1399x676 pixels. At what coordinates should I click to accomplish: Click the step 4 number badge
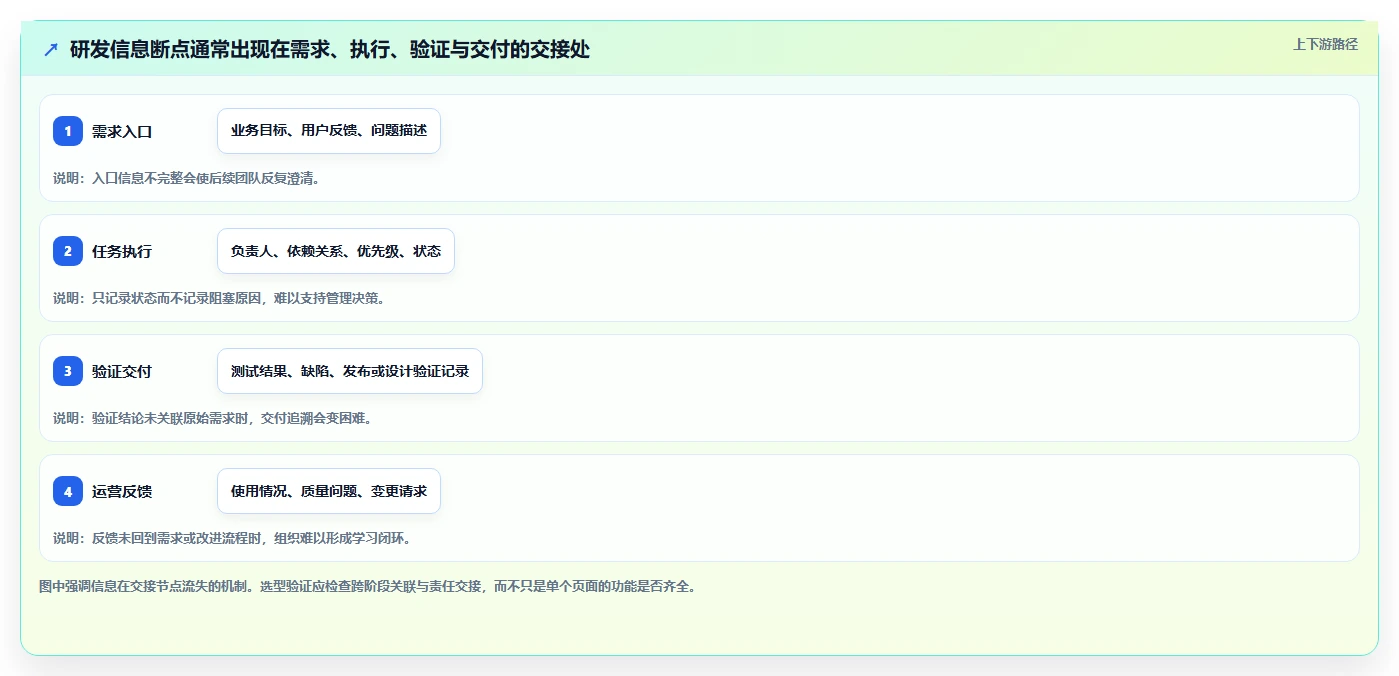[68, 491]
